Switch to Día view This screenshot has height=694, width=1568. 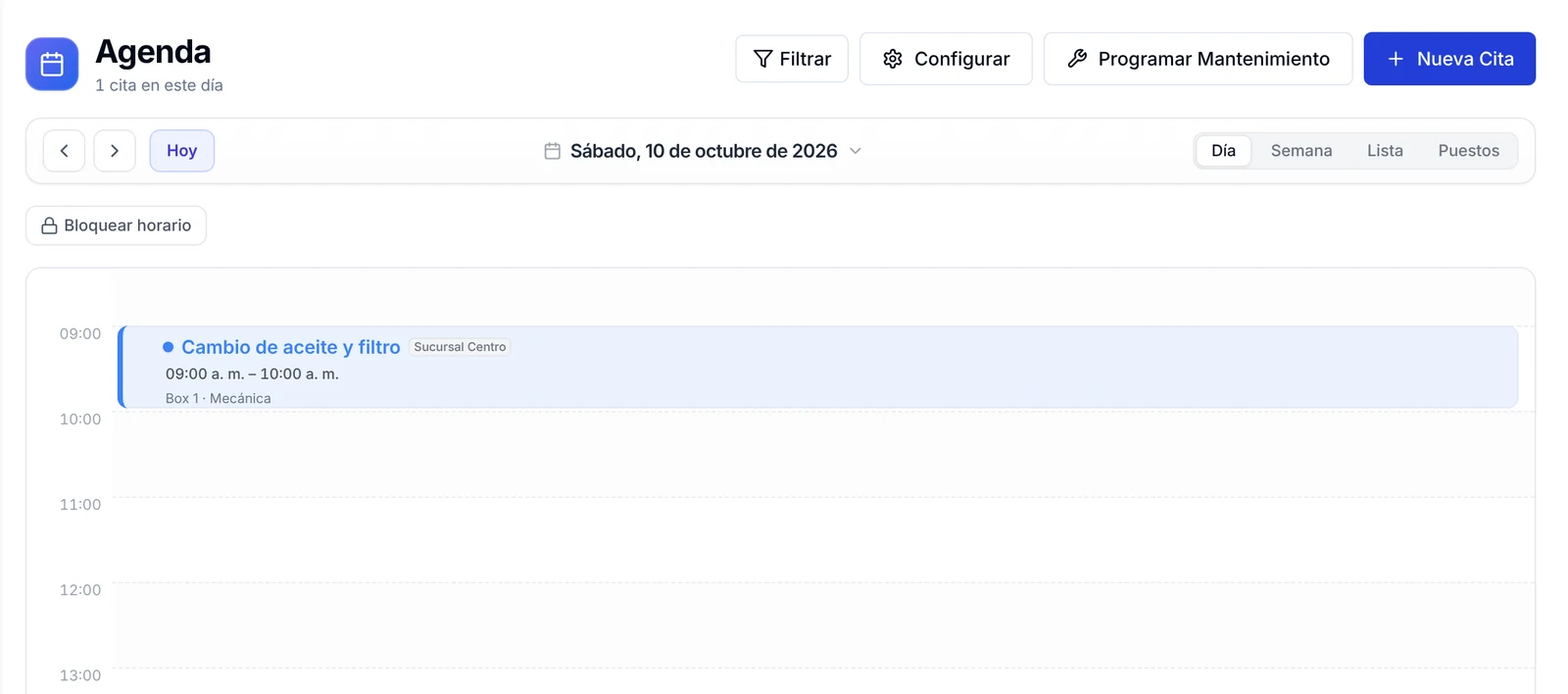coord(1223,151)
